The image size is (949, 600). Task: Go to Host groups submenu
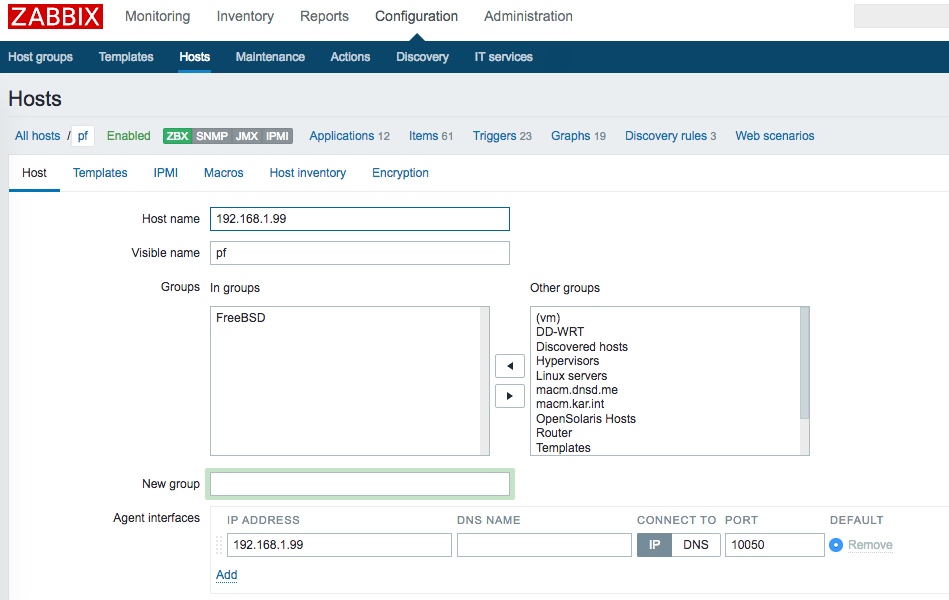[41, 57]
